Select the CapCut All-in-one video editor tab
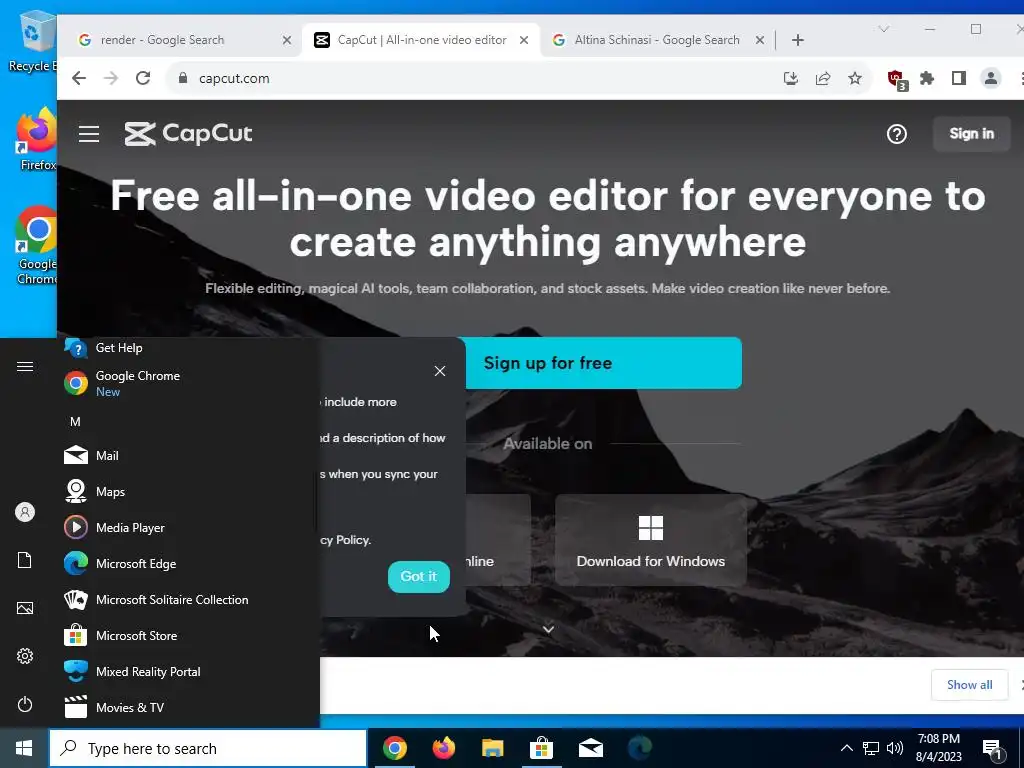 click(x=421, y=40)
